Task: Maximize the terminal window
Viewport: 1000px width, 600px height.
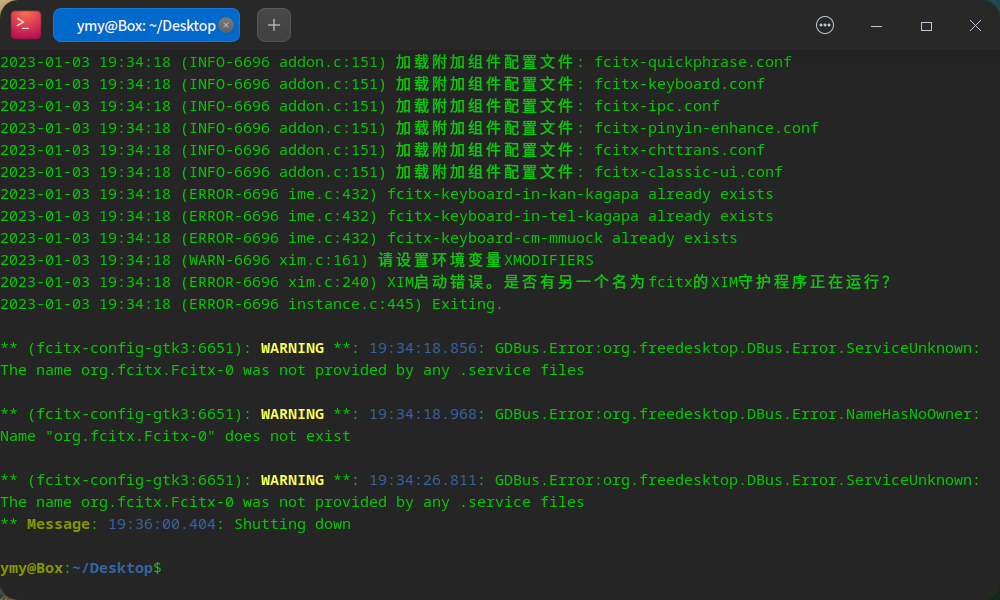Action: coord(926,25)
